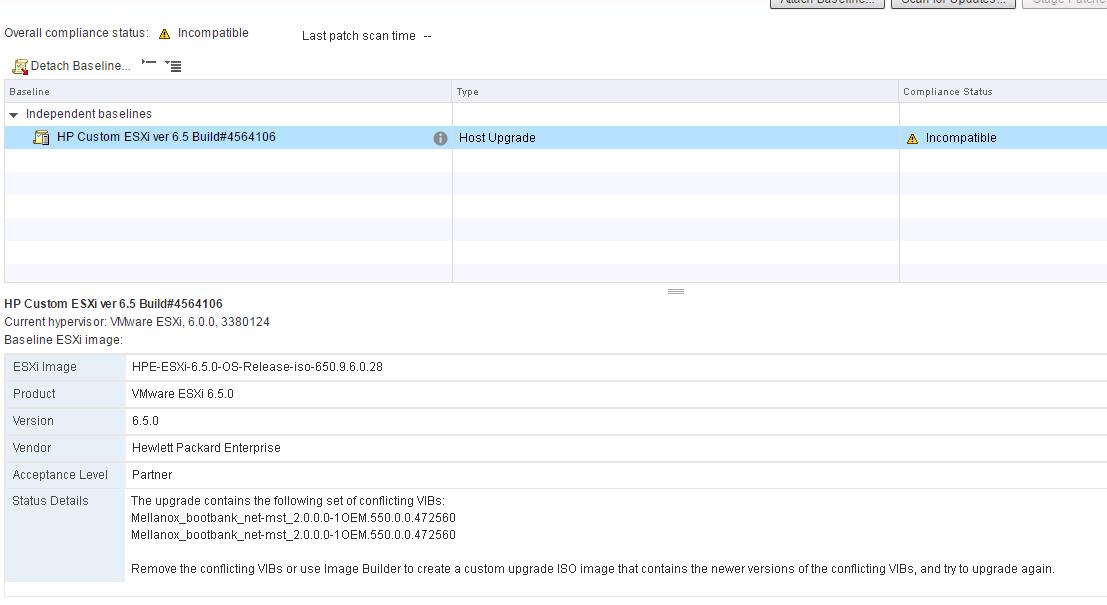Click the Attach Baseline button
Viewport: 1107px width, 605px height.
(x=826, y=3)
